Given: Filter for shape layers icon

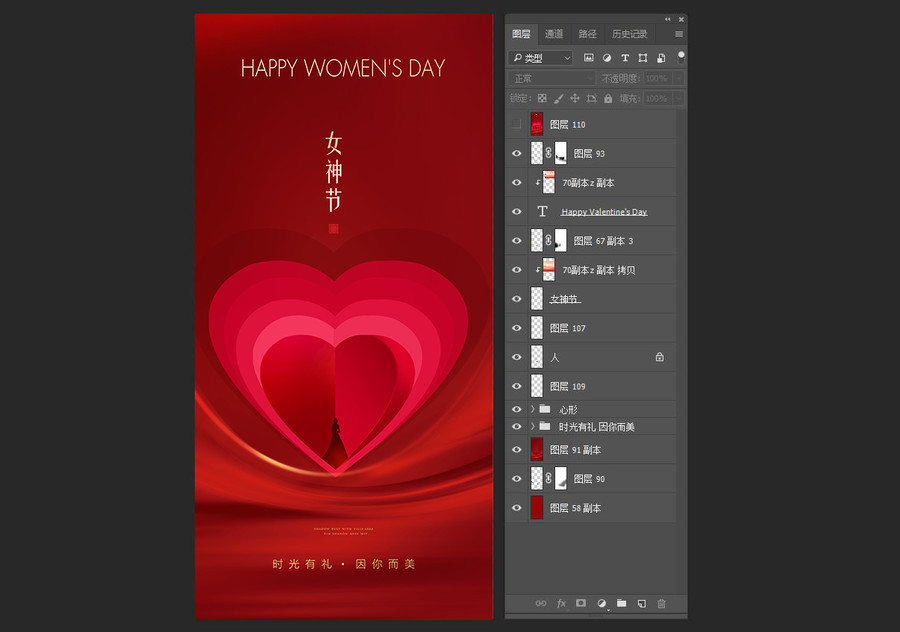Looking at the screenshot, I should tap(643, 58).
